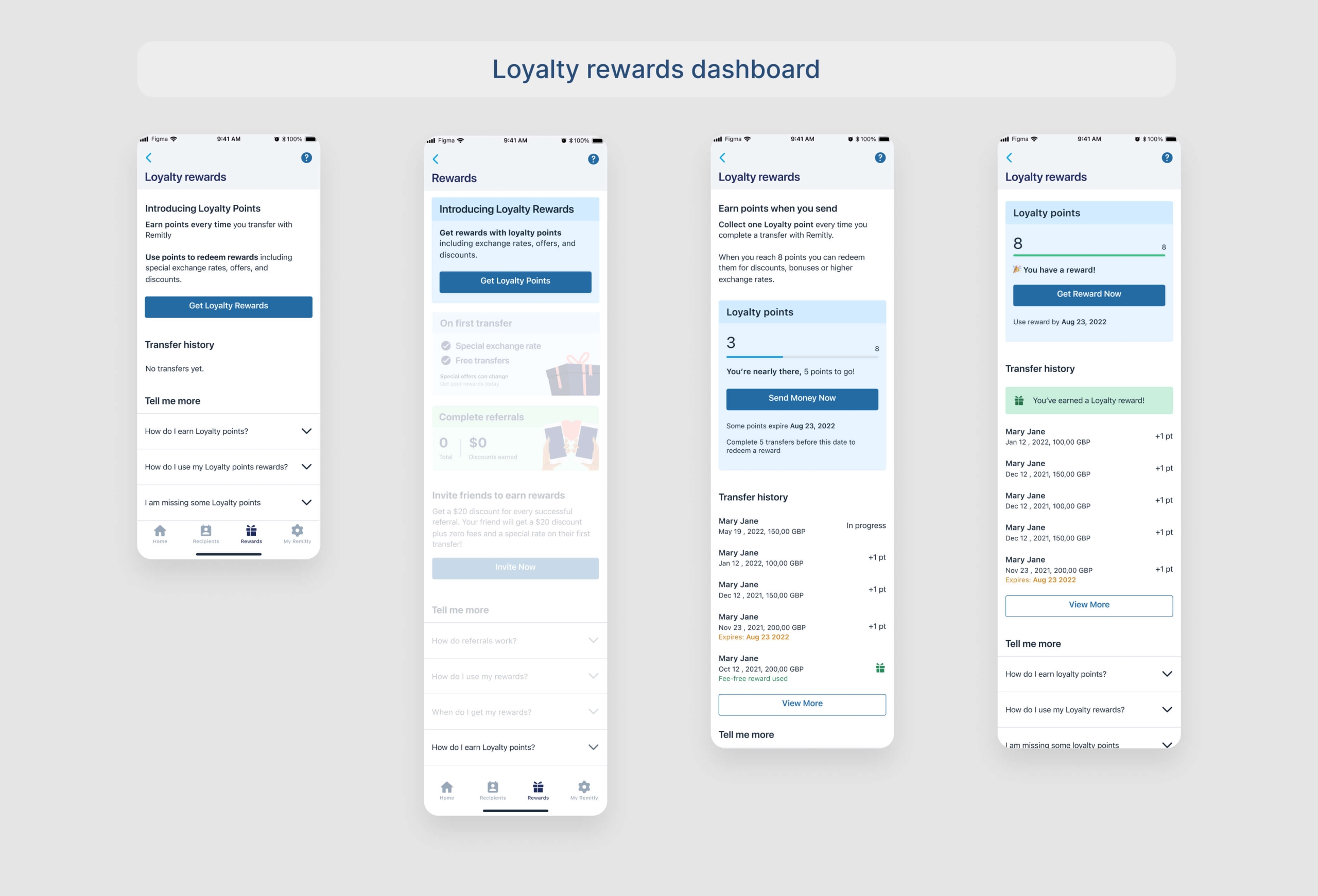Viewport: 1318px width, 896px height.
Task: Tap help icon on the 8-points rewards screen
Action: coord(1167,157)
